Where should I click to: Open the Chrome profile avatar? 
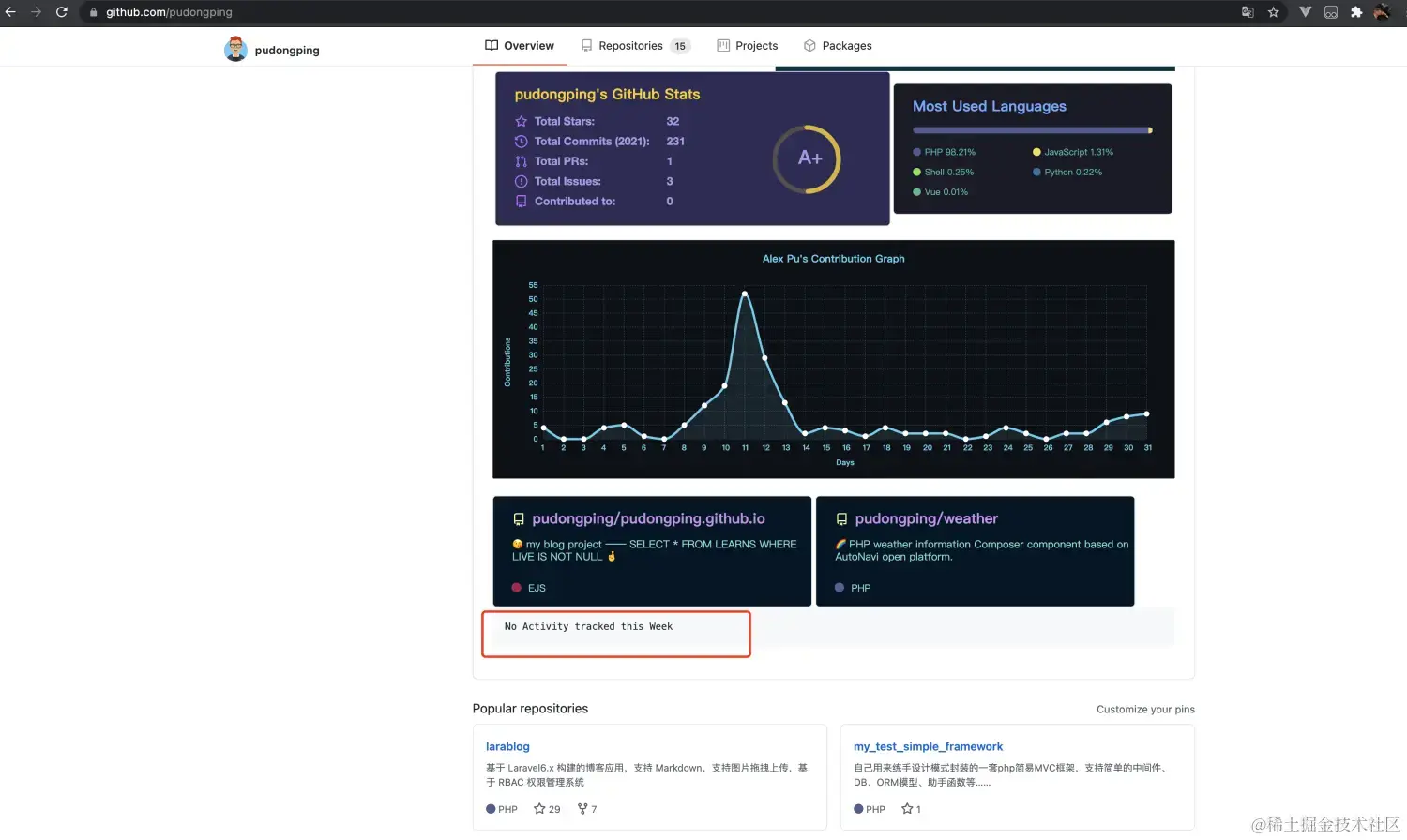tap(1382, 12)
